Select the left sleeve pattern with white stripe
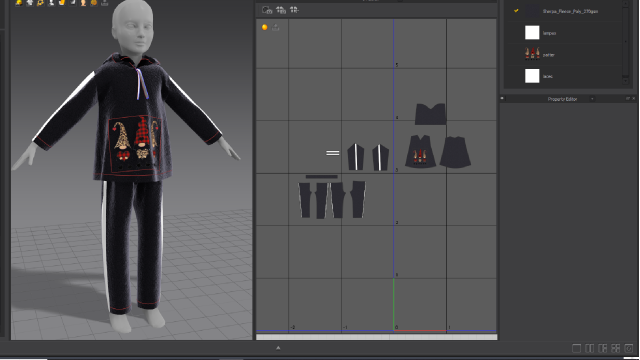 [356, 157]
